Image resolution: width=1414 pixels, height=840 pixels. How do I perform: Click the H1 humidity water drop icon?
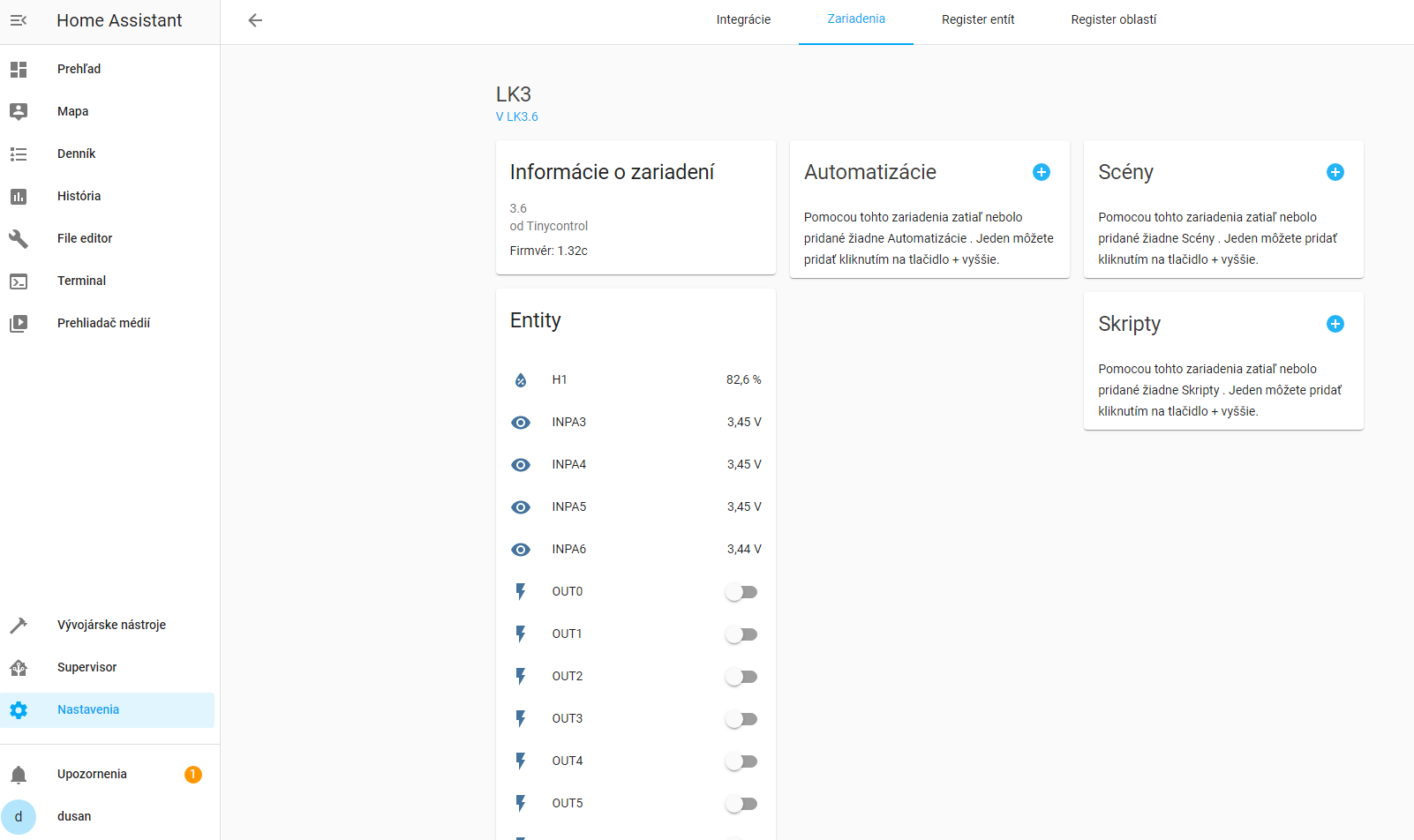click(521, 380)
